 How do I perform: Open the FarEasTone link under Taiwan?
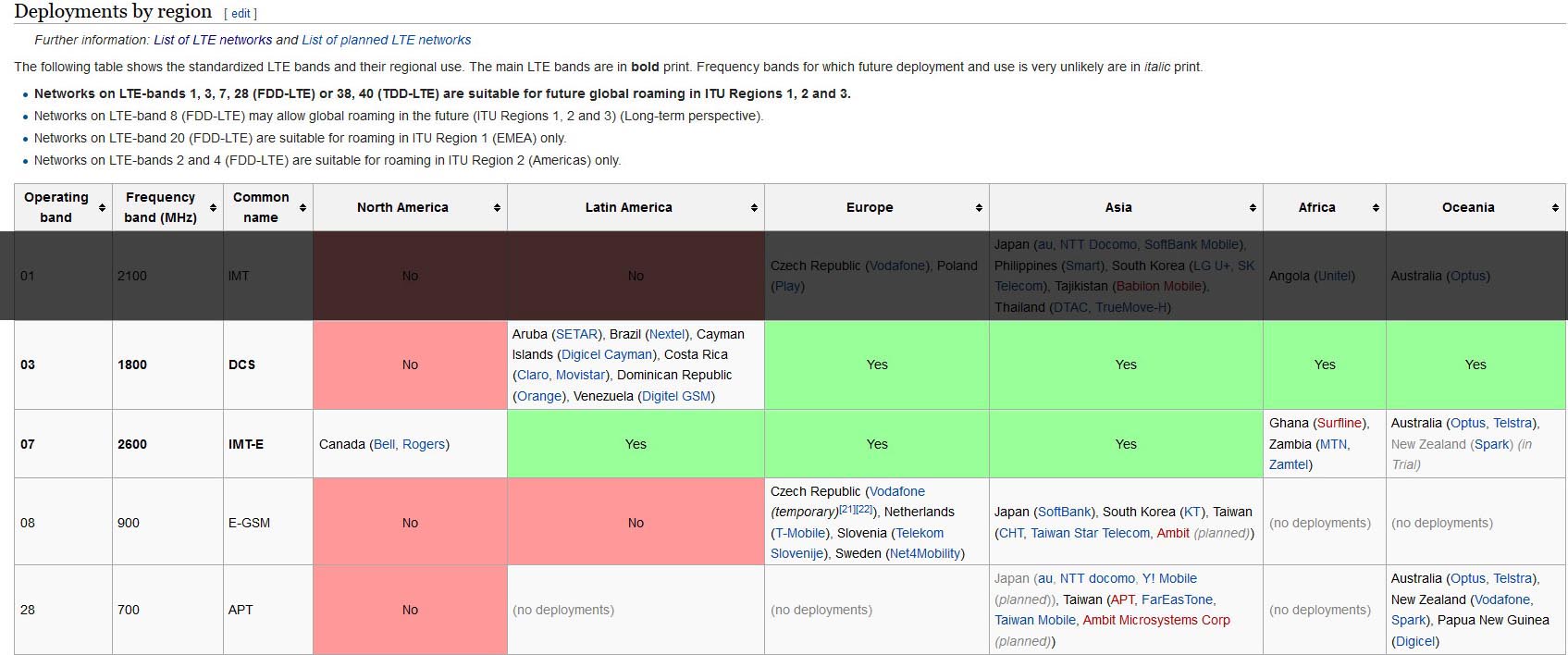click(1177, 599)
